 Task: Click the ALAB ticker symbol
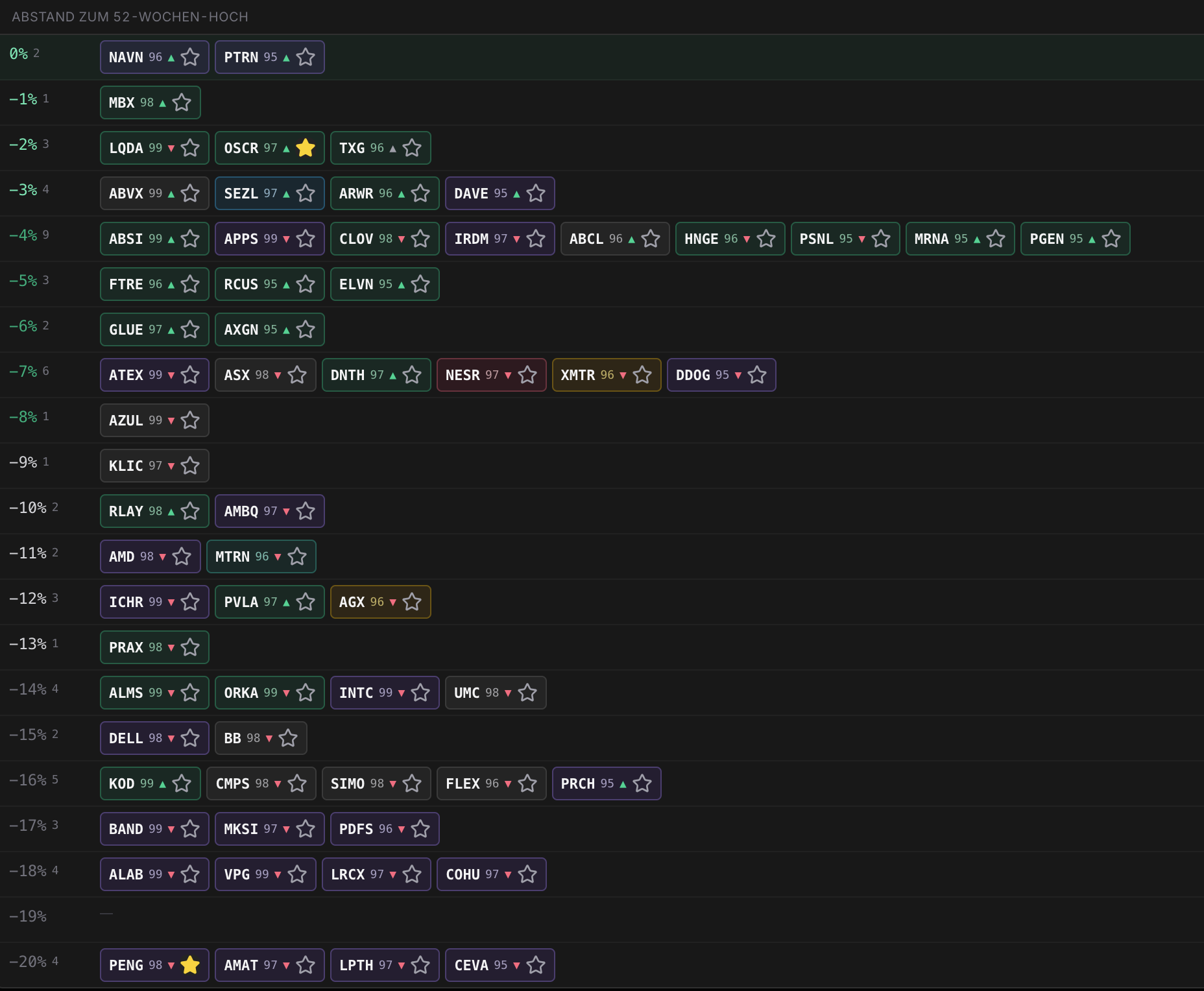coord(126,874)
